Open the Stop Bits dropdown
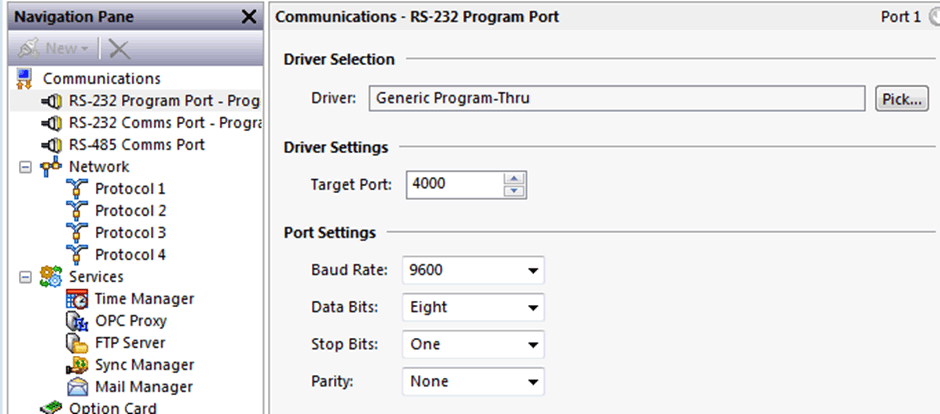 pyautogui.click(x=473, y=345)
